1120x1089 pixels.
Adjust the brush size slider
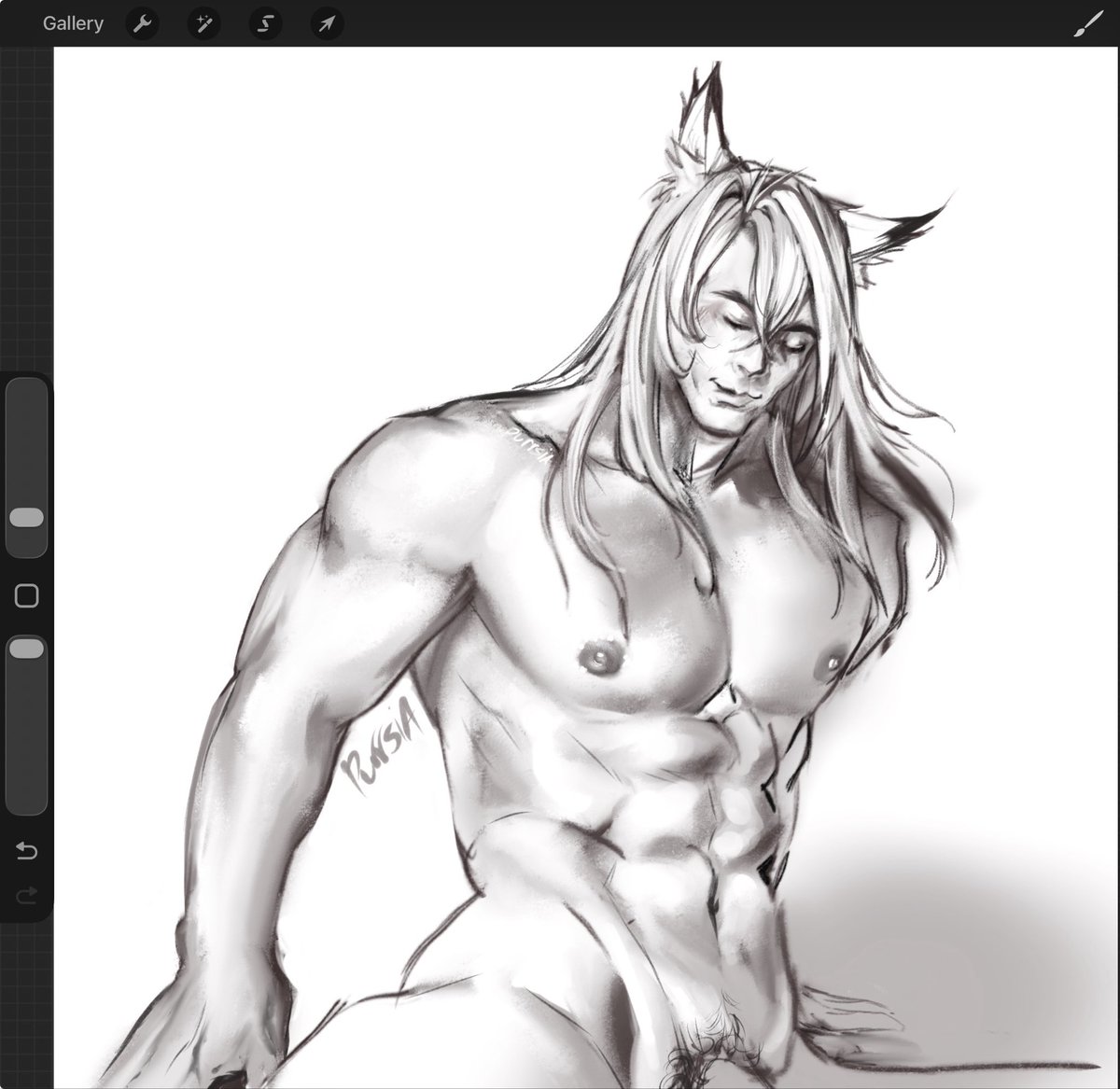click(26, 467)
